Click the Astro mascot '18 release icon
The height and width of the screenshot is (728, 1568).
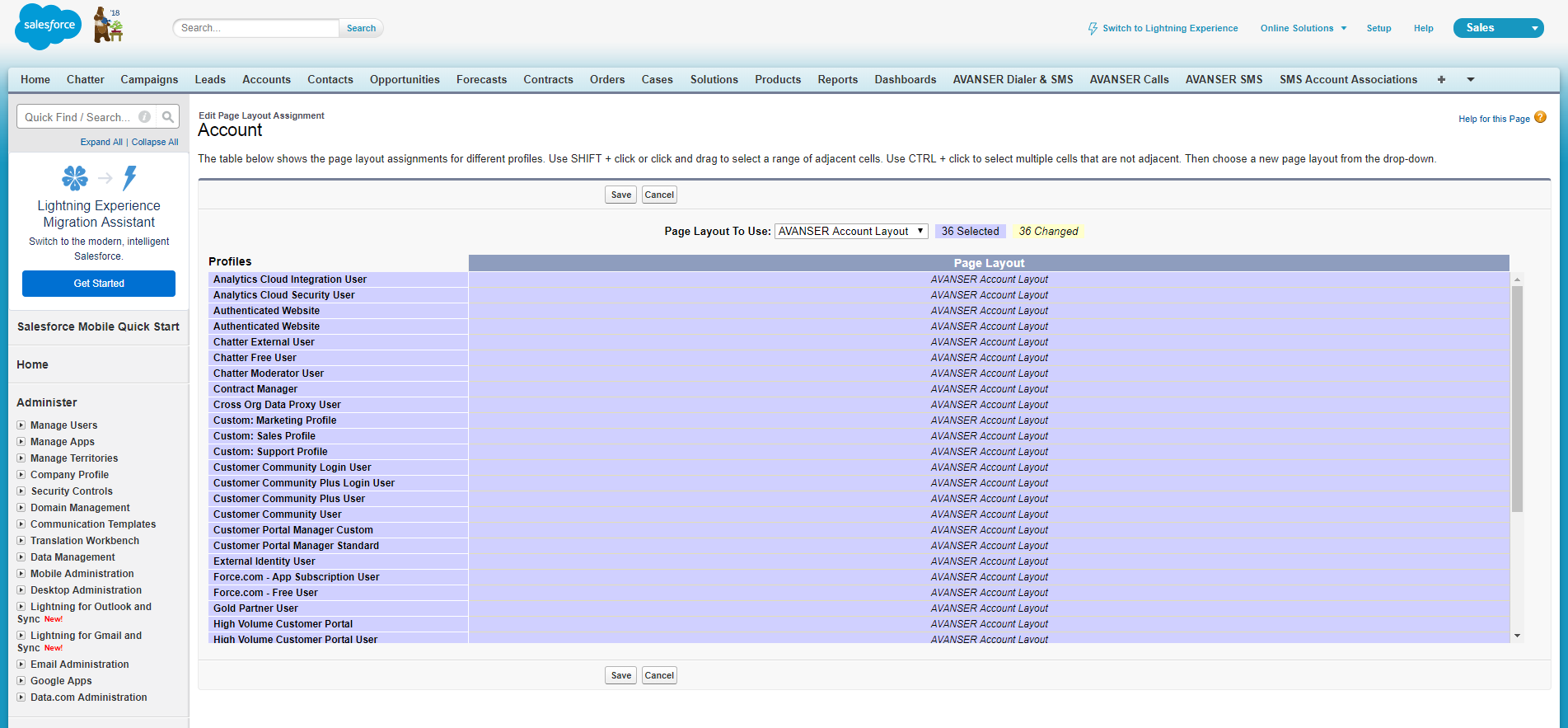click(108, 25)
